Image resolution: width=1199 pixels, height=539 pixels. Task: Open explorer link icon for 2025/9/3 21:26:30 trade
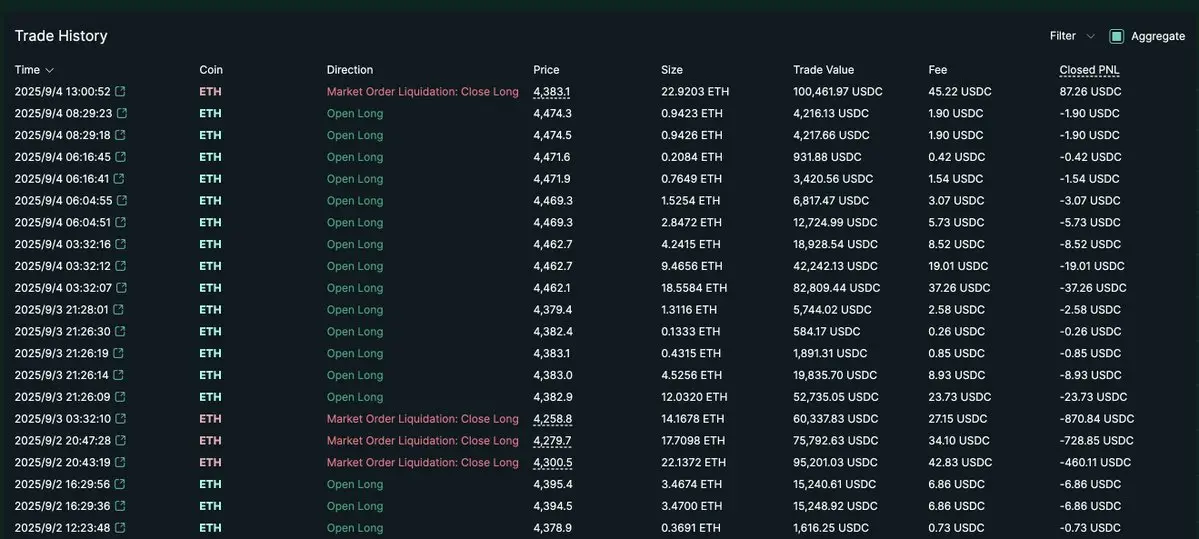(x=119, y=332)
